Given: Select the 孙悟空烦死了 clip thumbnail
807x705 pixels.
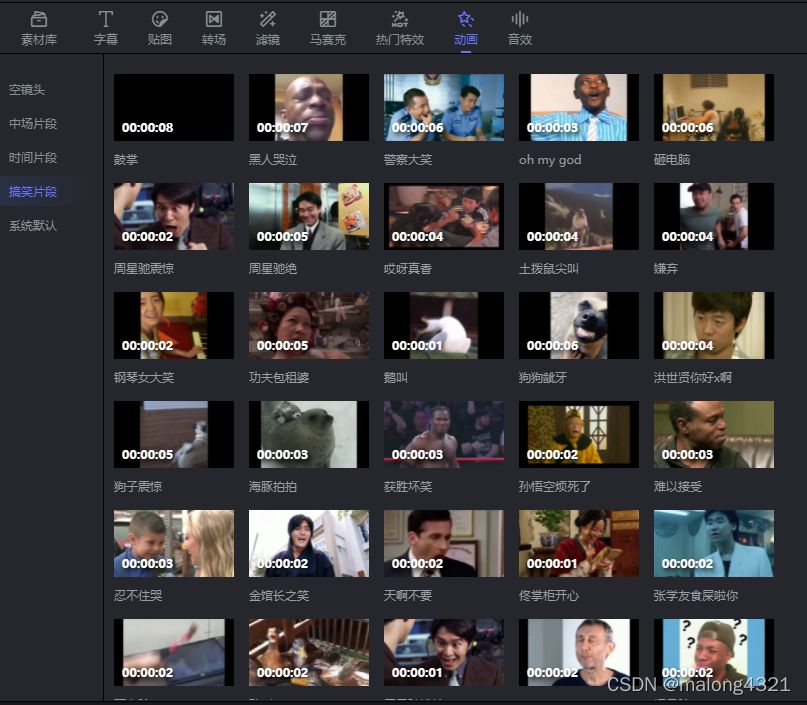Looking at the screenshot, I should click(x=579, y=435).
